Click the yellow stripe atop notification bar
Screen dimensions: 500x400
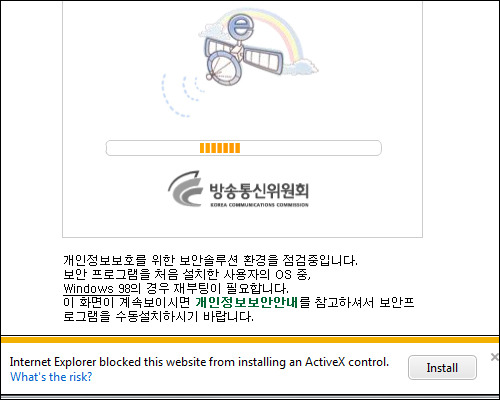click(x=250, y=340)
